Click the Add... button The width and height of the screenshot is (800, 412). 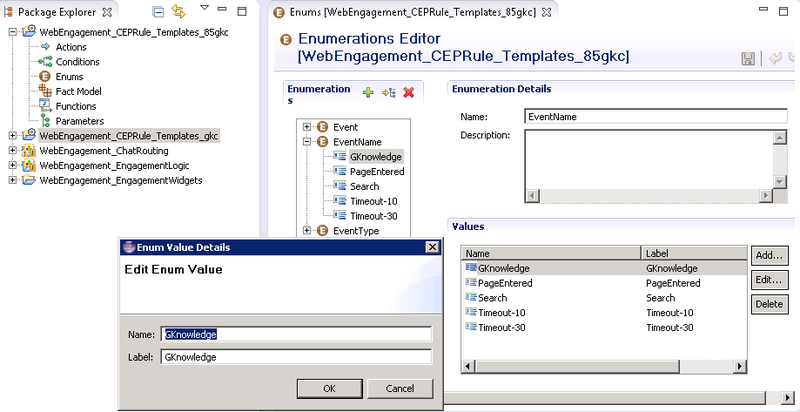point(769,255)
